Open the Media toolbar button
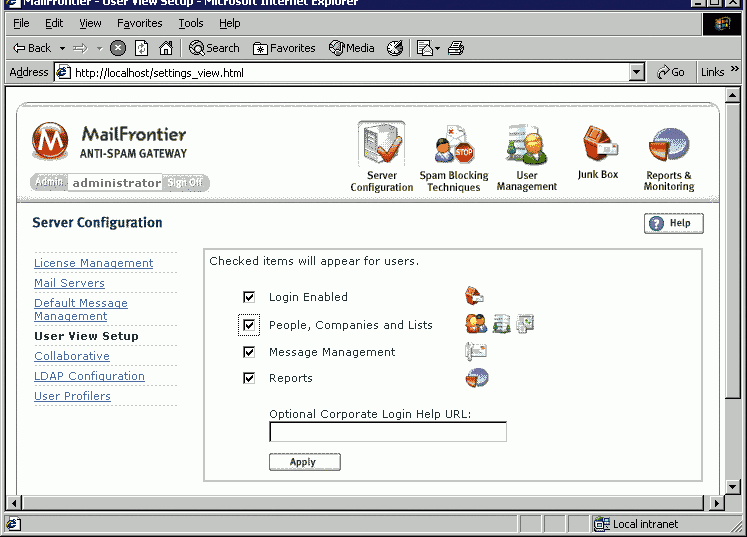The image size is (747, 537). 352,48
